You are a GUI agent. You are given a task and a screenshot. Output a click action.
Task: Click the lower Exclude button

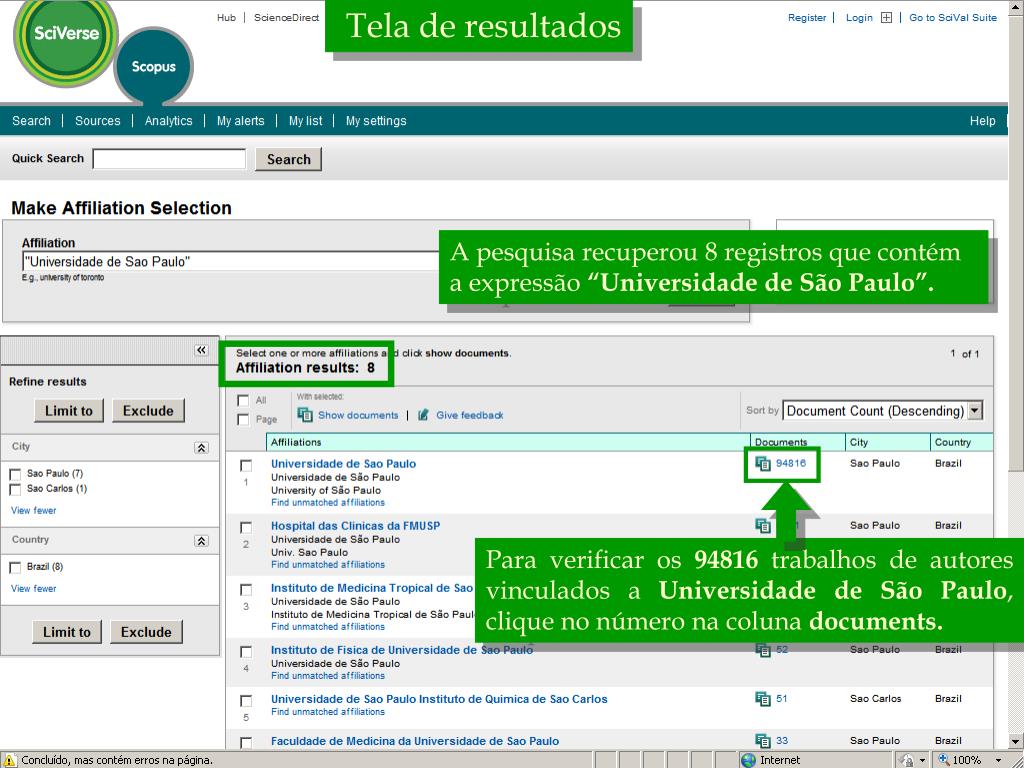[x=146, y=632]
